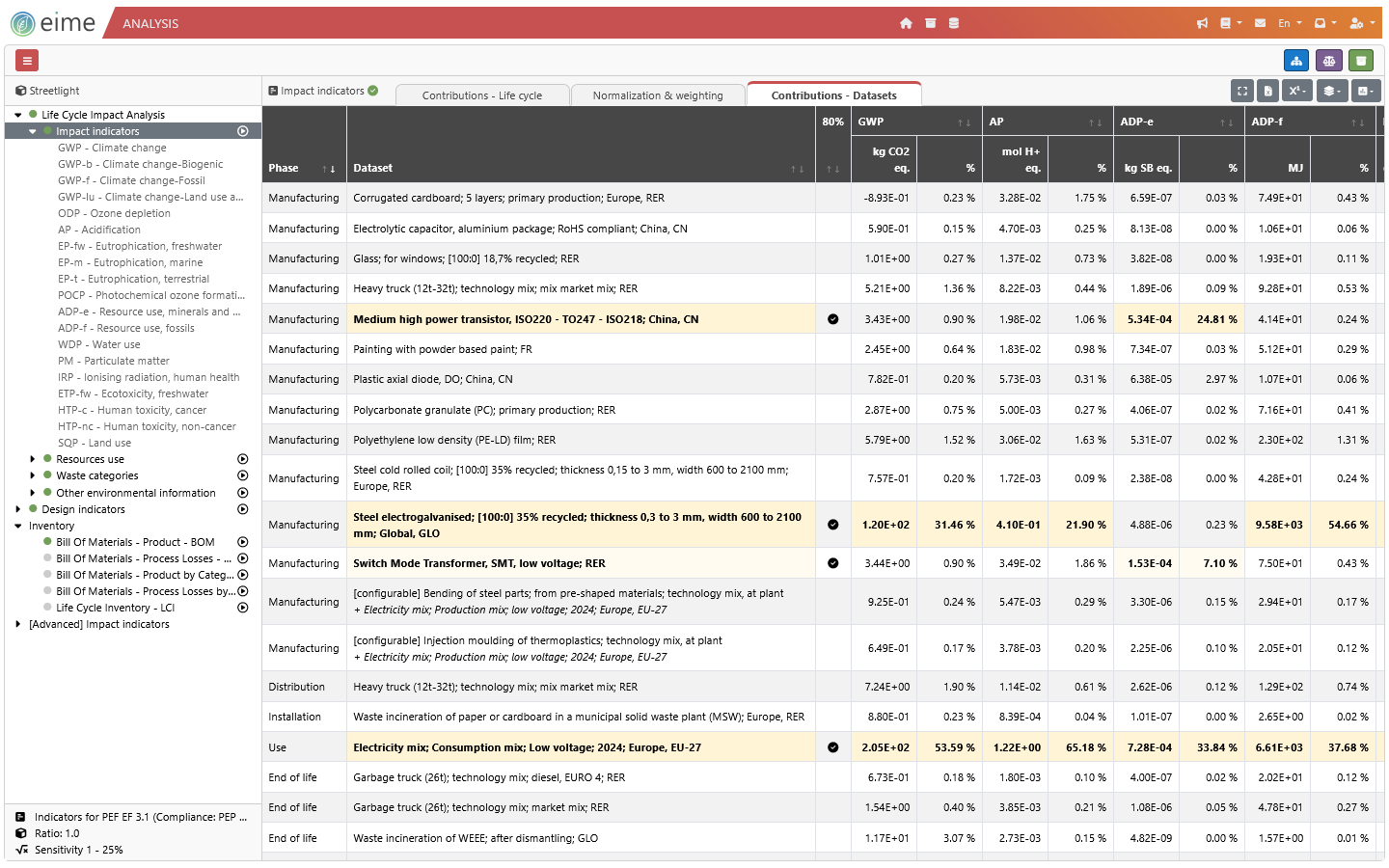Select PM - Particulate matter indicator
Screen dimensions: 1389x868
[x=114, y=361]
